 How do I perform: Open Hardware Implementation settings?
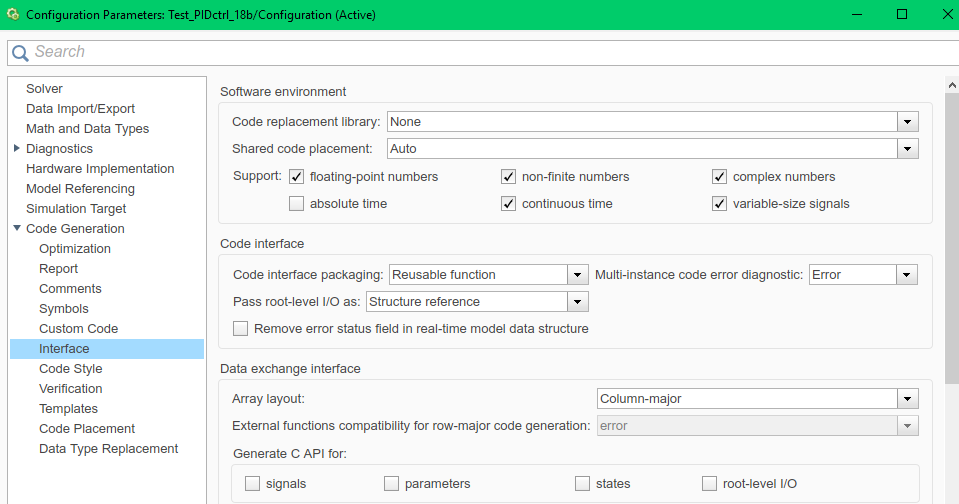(x=100, y=169)
